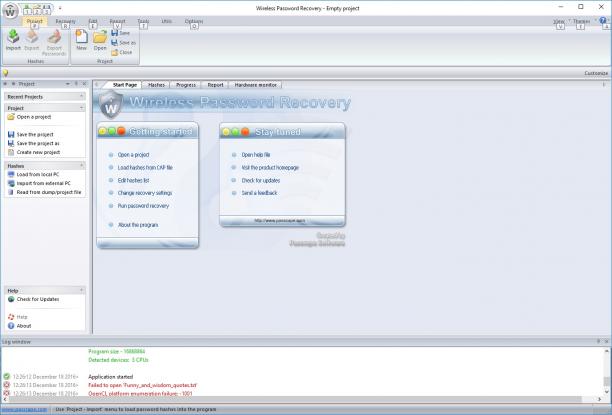Click the Open project folder icon
The height and width of the screenshot is (415, 612).
coord(100,37)
